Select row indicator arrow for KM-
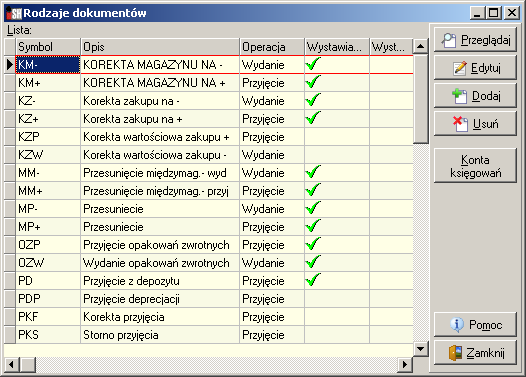Viewport: 526px width, 377px height. point(10,64)
